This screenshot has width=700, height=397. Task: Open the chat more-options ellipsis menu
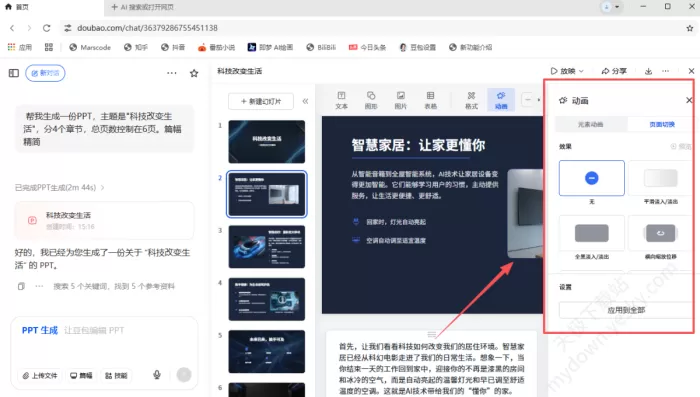pos(172,73)
